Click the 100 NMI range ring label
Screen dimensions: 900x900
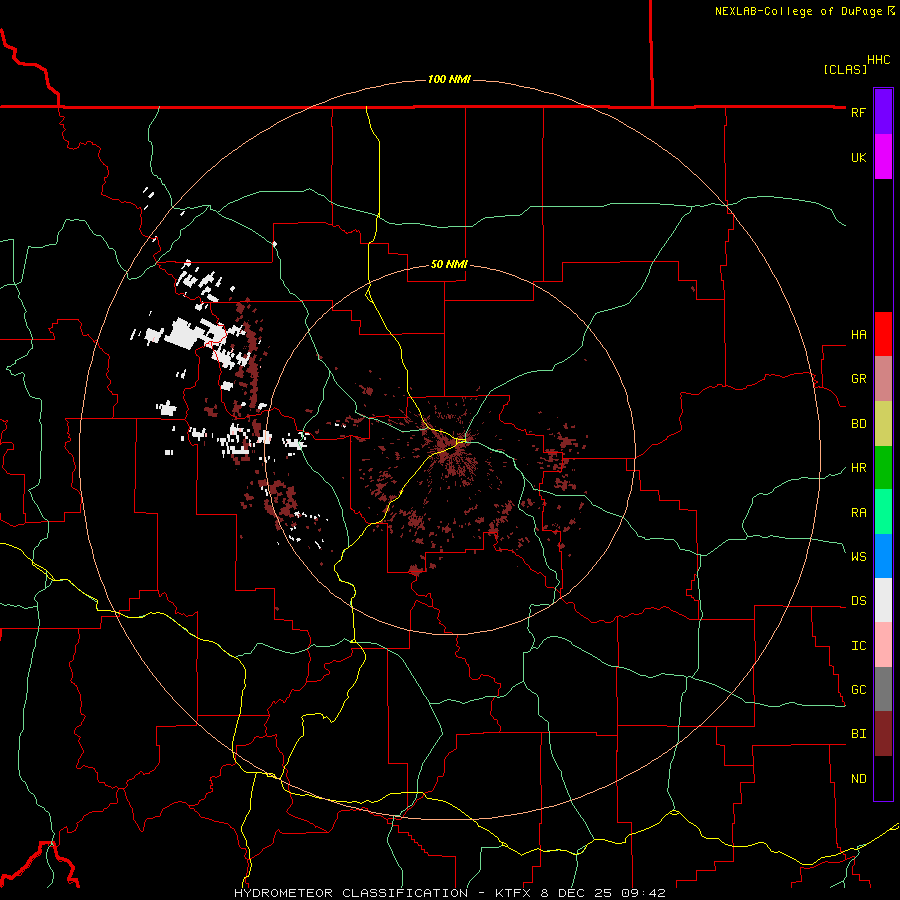[x=449, y=79]
